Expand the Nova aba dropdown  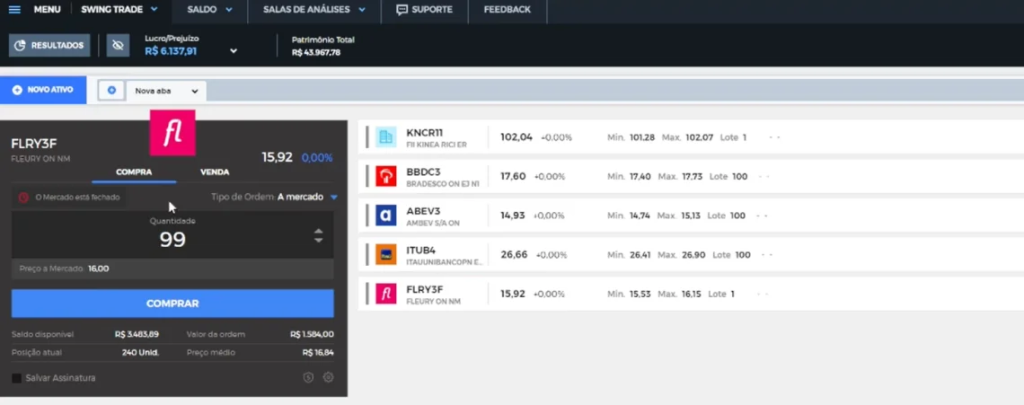pyautogui.click(x=193, y=91)
